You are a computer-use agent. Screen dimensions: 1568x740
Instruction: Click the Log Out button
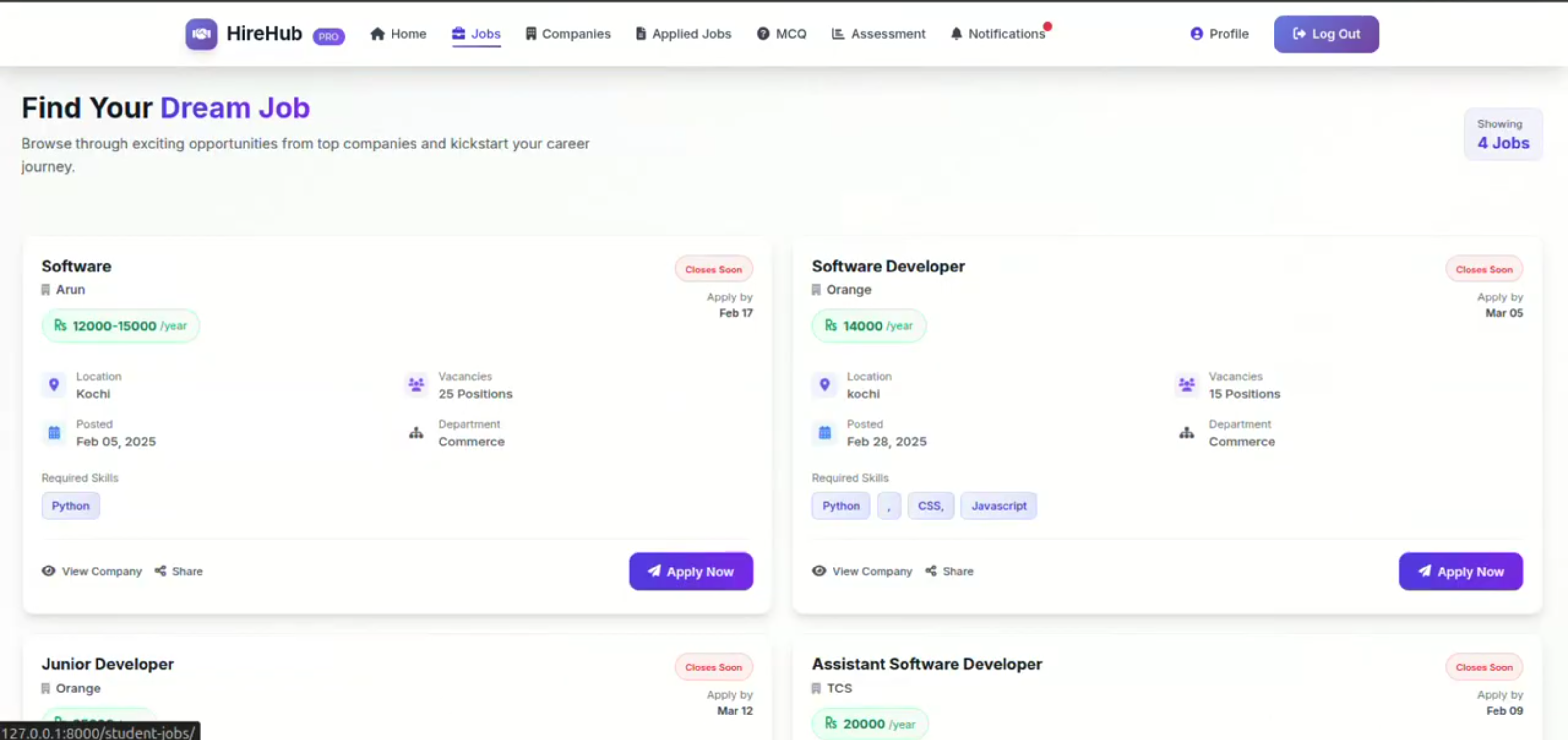(x=1326, y=34)
